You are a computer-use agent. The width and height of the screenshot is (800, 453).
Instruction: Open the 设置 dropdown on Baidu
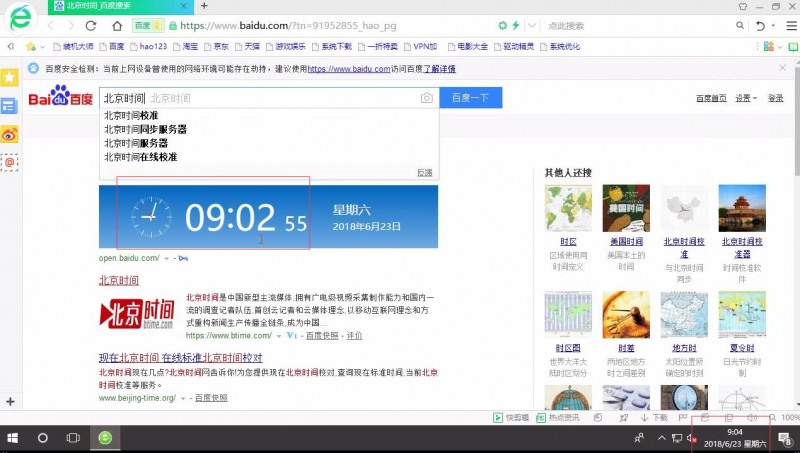click(x=746, y=98)
